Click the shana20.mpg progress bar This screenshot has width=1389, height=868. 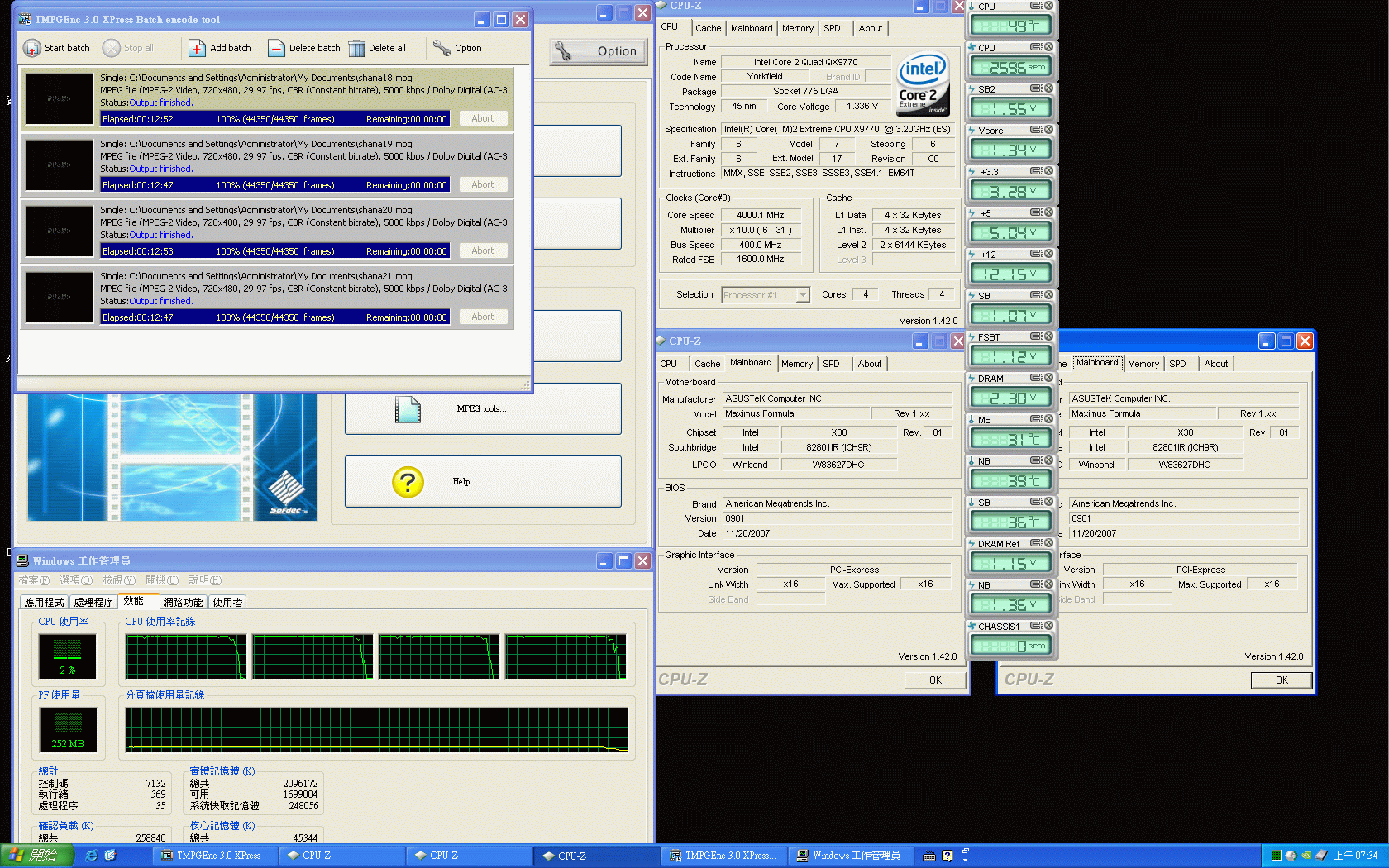(x=274, y=251)
